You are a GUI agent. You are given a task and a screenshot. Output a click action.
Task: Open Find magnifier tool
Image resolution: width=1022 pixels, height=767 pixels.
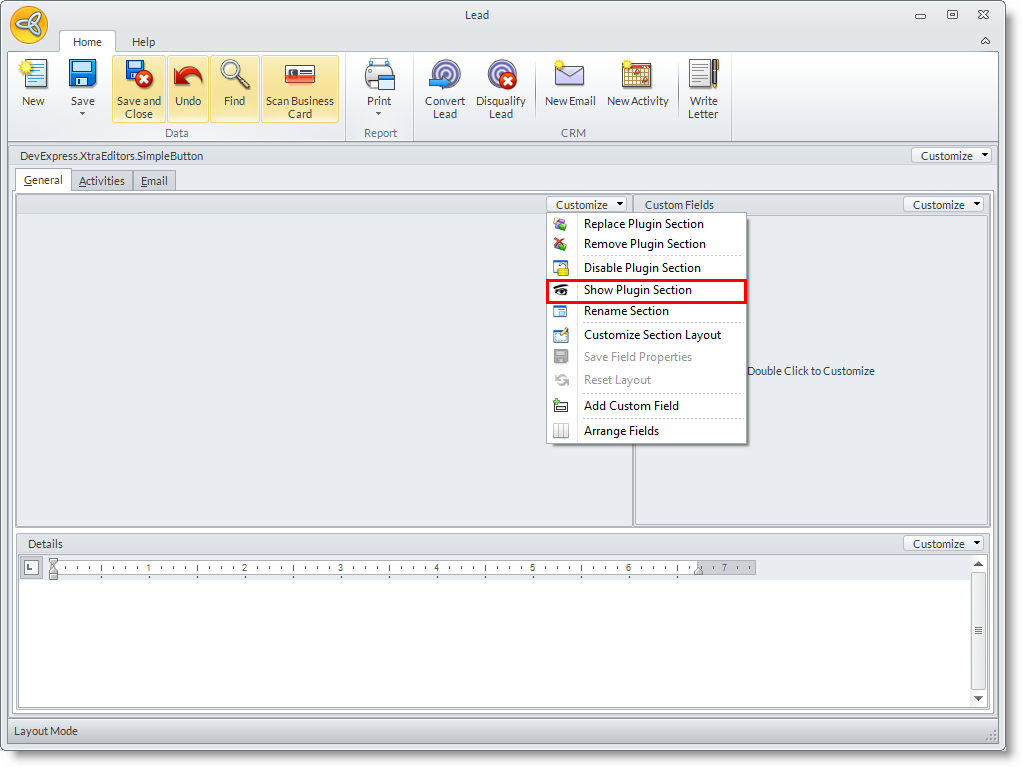point(235,77)
